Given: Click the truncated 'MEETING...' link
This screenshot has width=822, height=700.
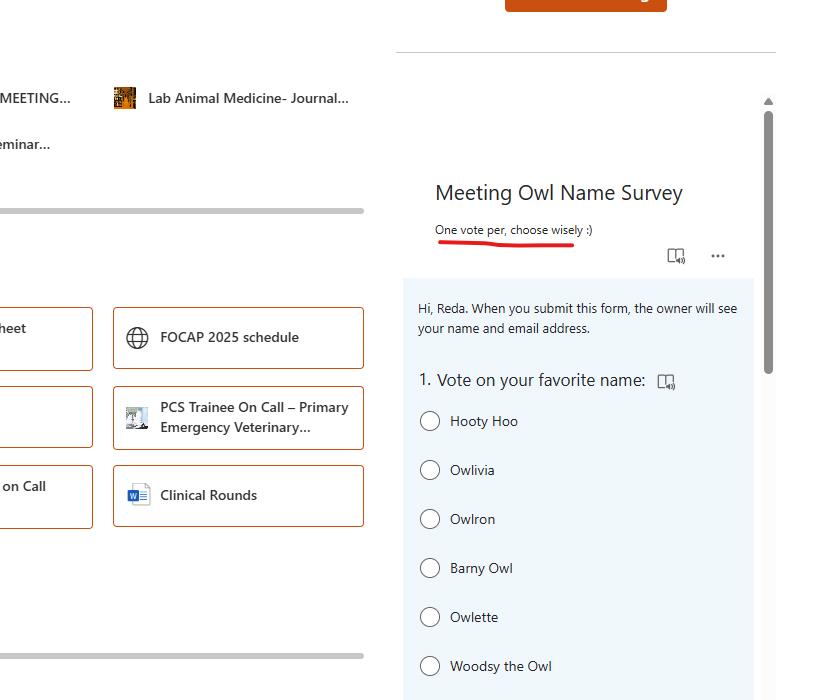Looking at the screenshot, I should [35, 98].
